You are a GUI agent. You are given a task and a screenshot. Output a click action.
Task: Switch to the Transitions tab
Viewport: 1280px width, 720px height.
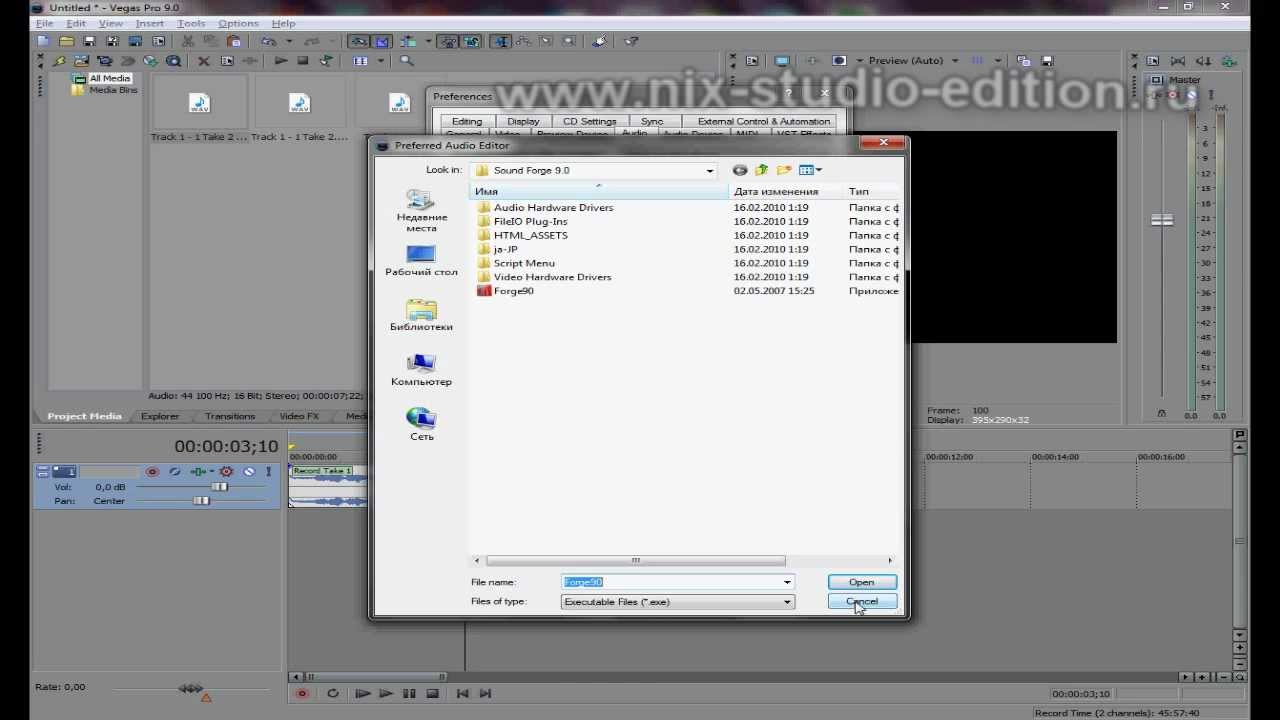[x=230, y=416]
